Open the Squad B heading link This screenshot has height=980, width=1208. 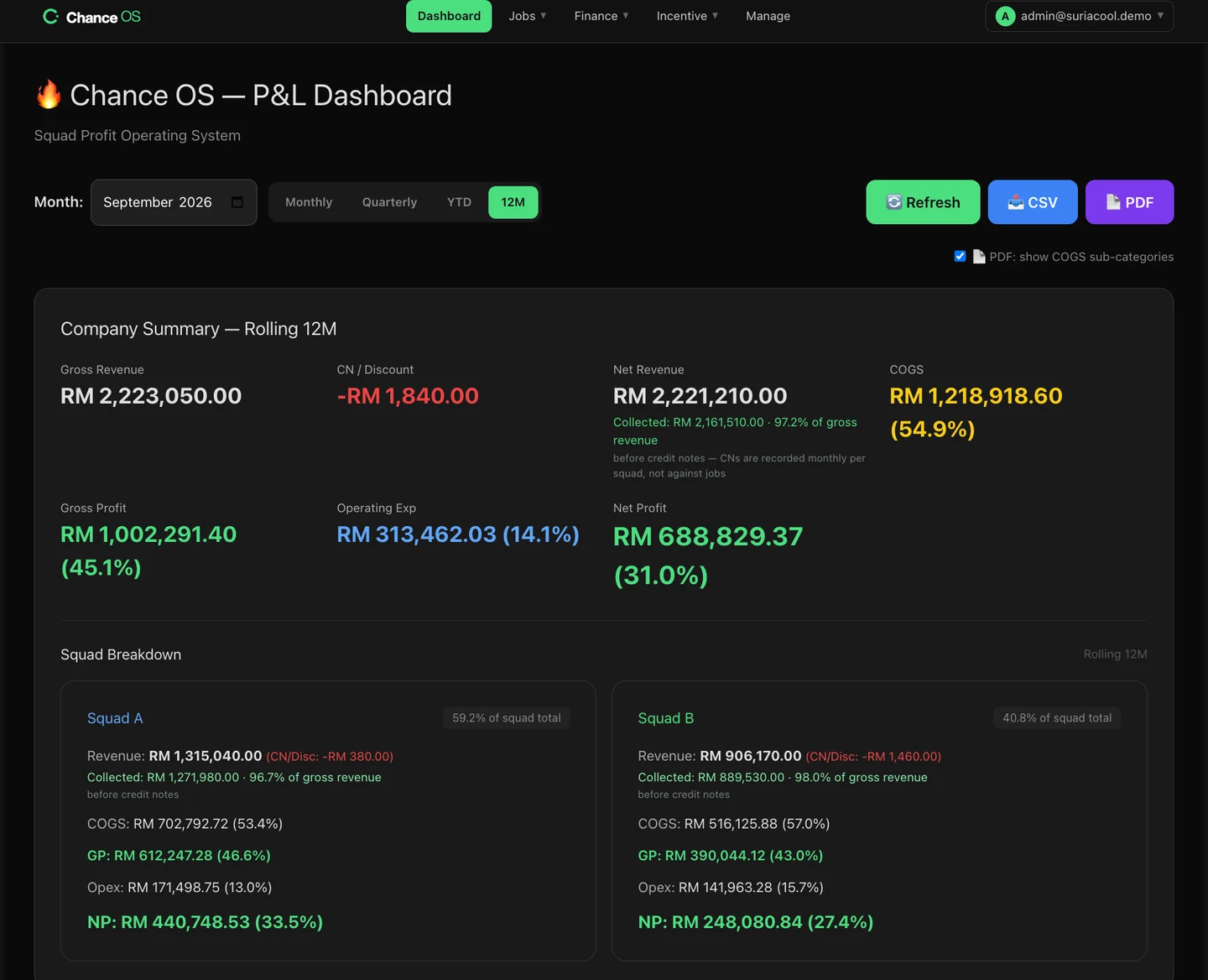(x=666, y=718)
